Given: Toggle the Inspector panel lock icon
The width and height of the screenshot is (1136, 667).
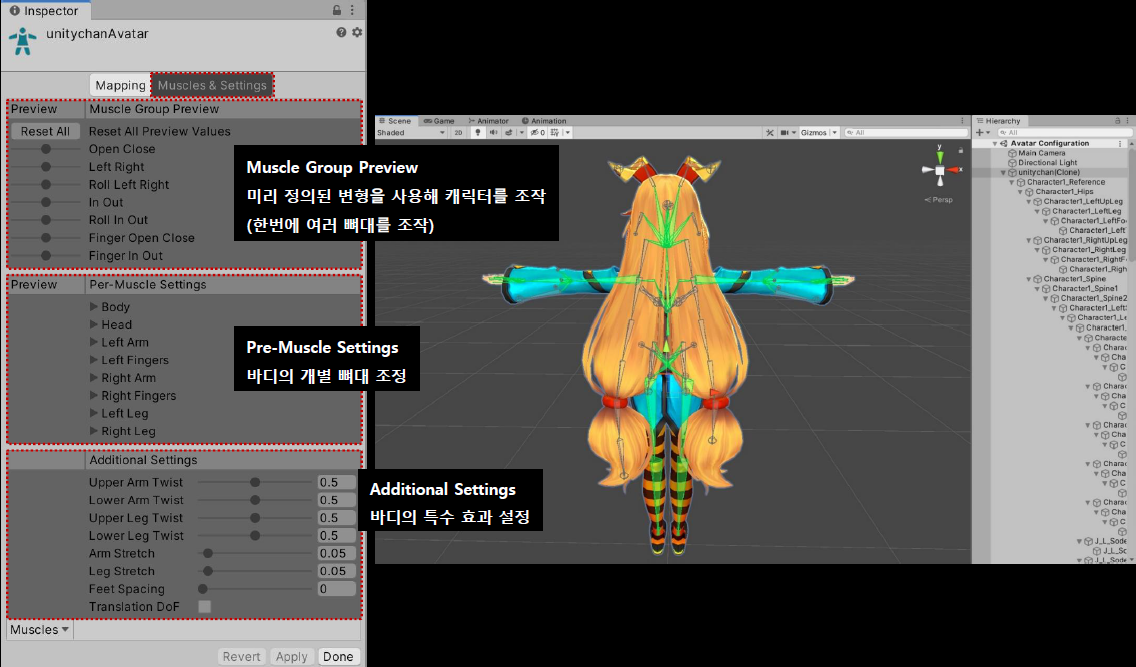Looking at the screenshot, I should pyautogui.click(x=337, y=10).
